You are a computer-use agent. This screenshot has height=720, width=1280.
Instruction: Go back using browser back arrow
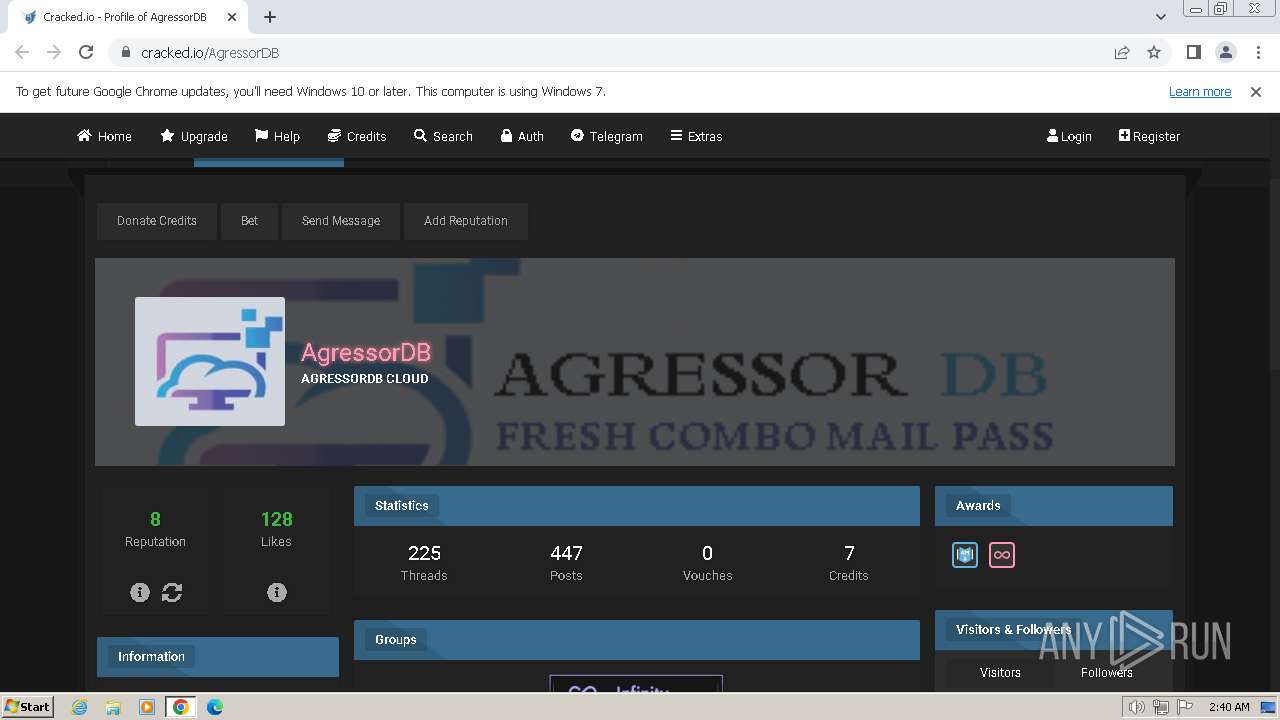coord(22,52)
